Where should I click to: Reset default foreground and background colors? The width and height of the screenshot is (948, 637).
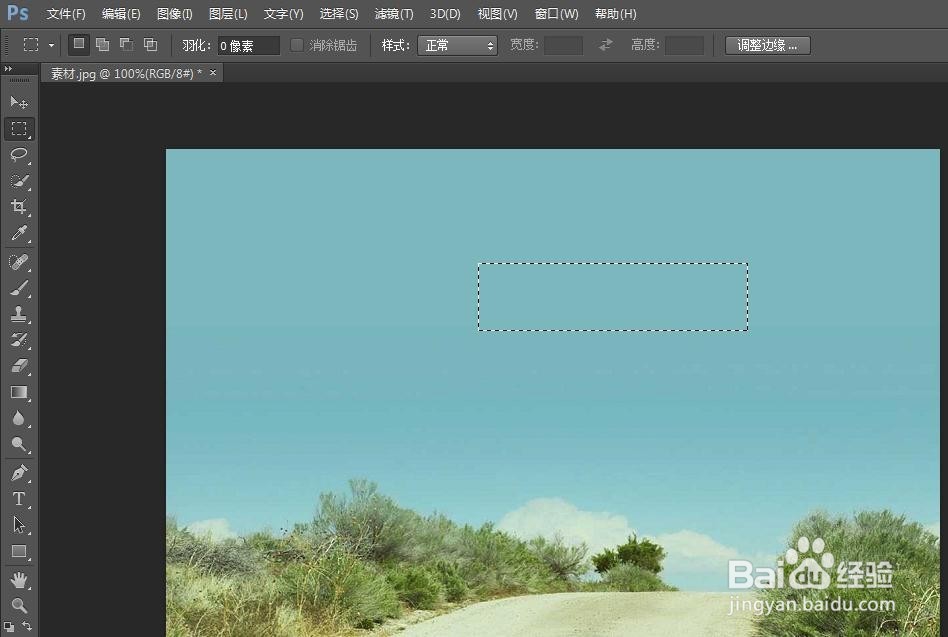(9, 626)
